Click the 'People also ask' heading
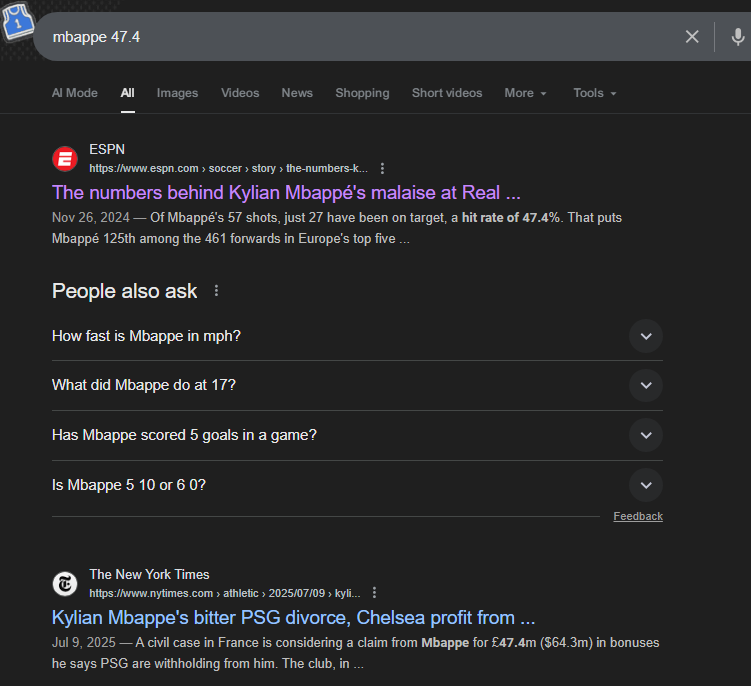This screenshot has width=751, height=686. click(125, 291)
